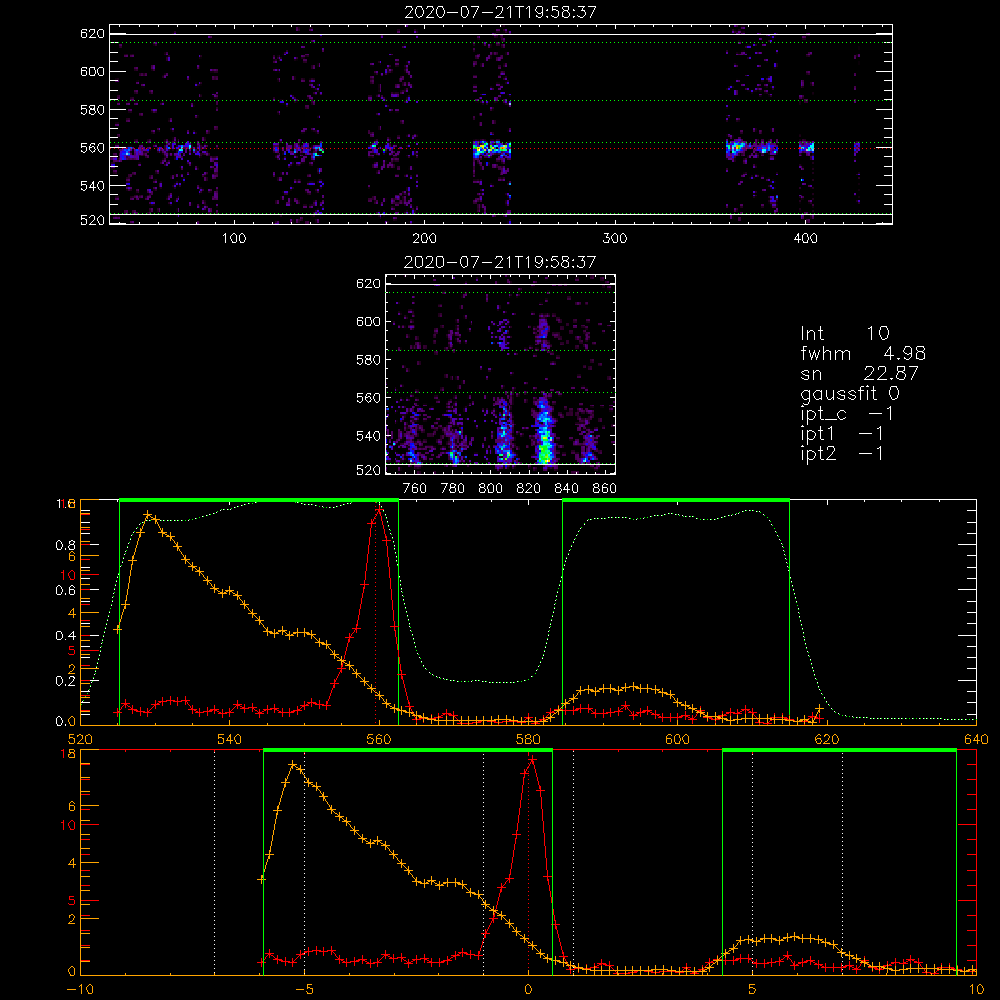The height and width of the screenshot is (1000, 1000).
Task: Click brightest emission blob near 240 in top spectrogram
Action: click(491, 149)
